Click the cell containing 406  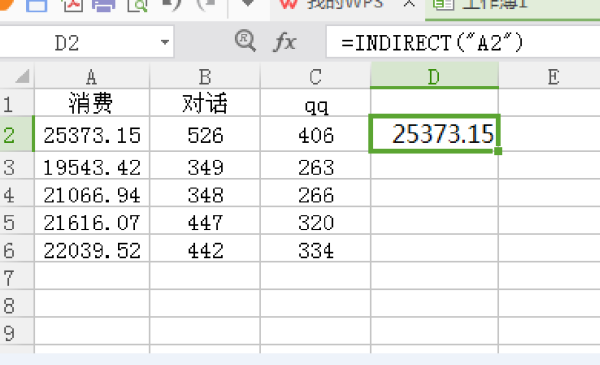(315, 135)
